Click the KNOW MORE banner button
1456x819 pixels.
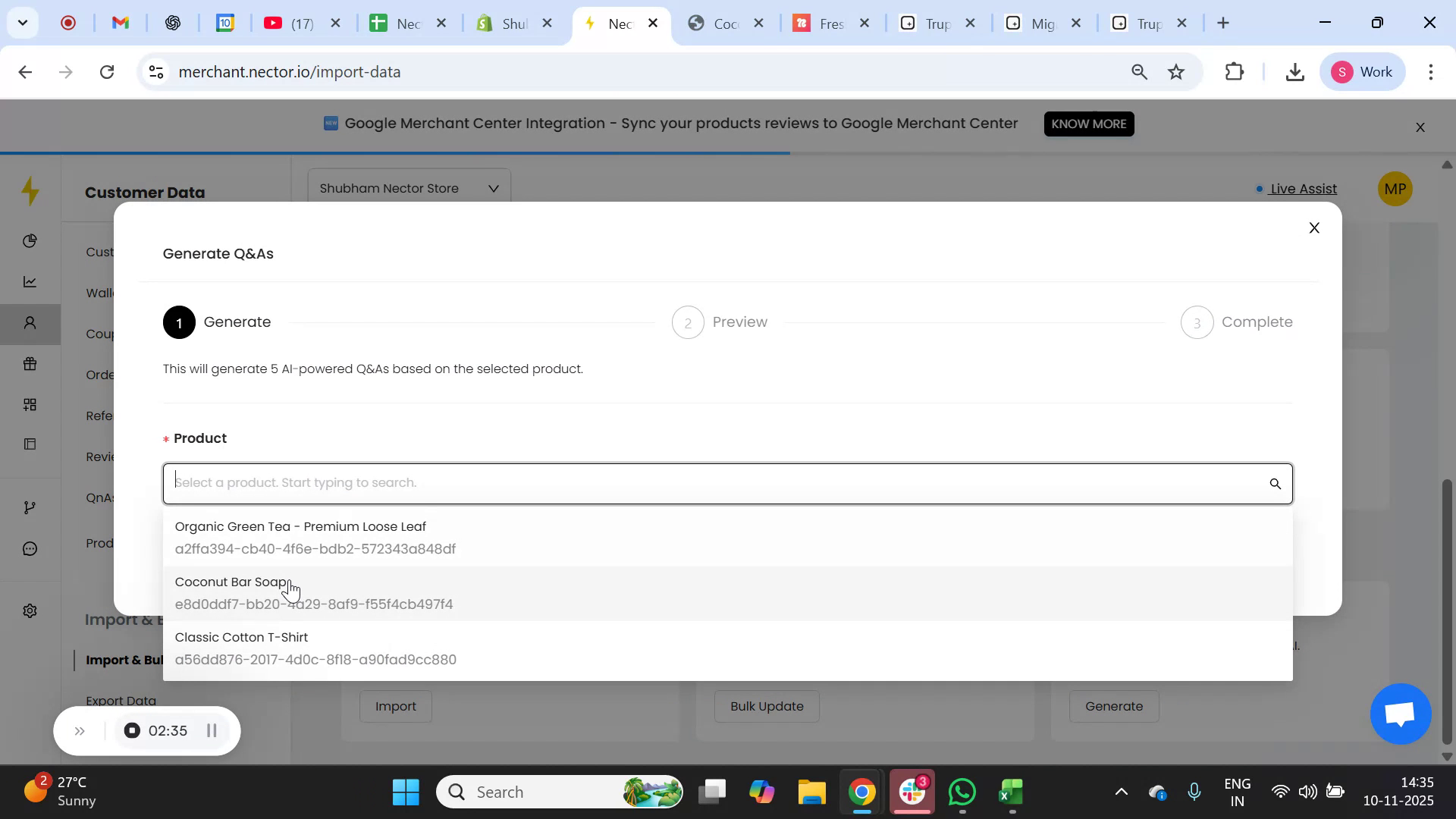tap(1088, 124)
